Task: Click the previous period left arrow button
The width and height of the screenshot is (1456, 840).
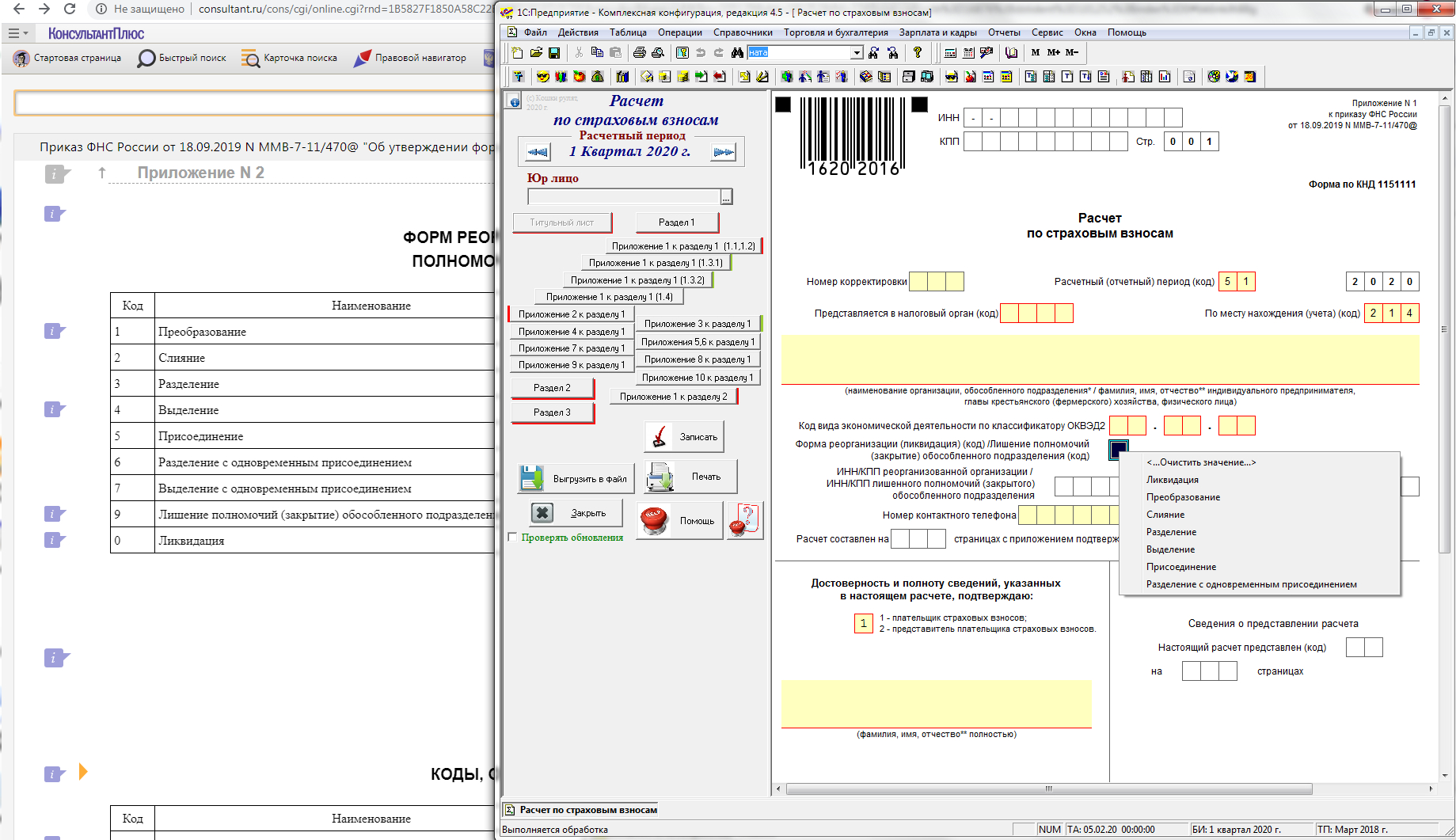Action: (538, 152)
